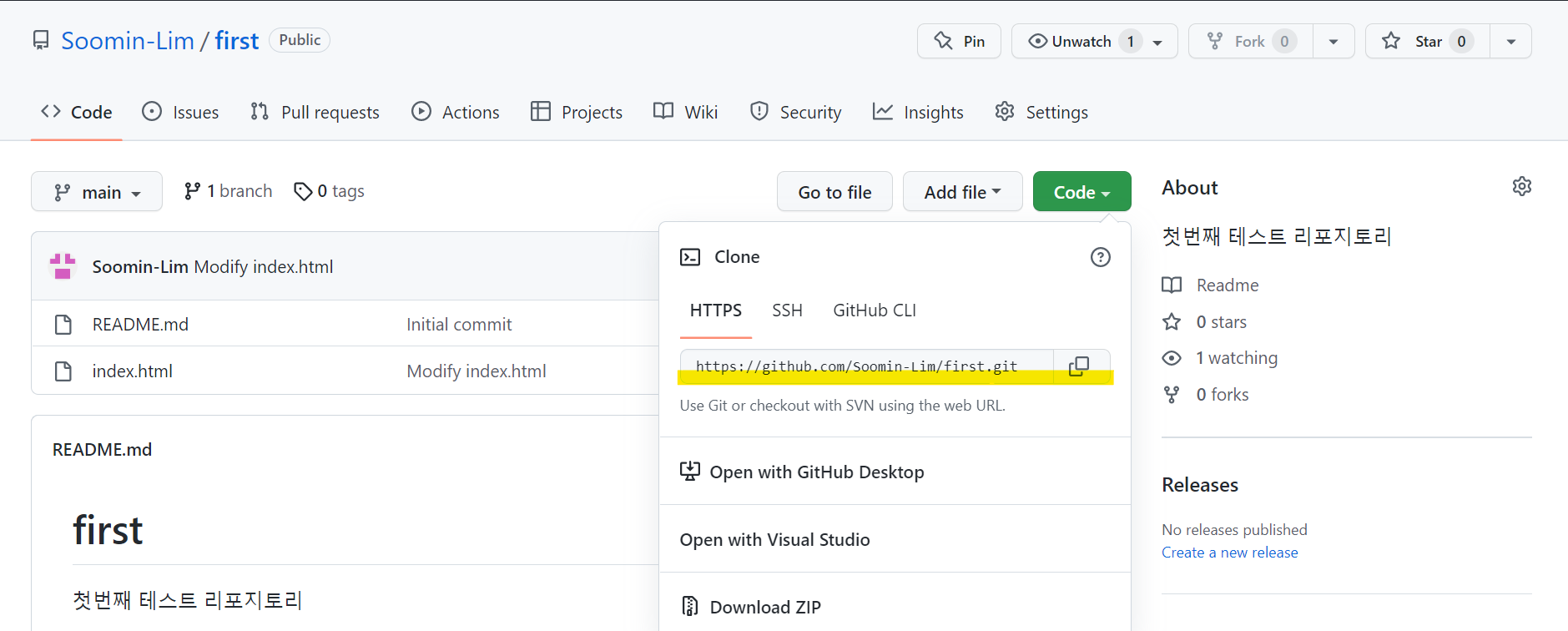Screen dimensions: 1568x631
Task: Click the branch icon next to 1 branch
Action: (x=192, y=191)
